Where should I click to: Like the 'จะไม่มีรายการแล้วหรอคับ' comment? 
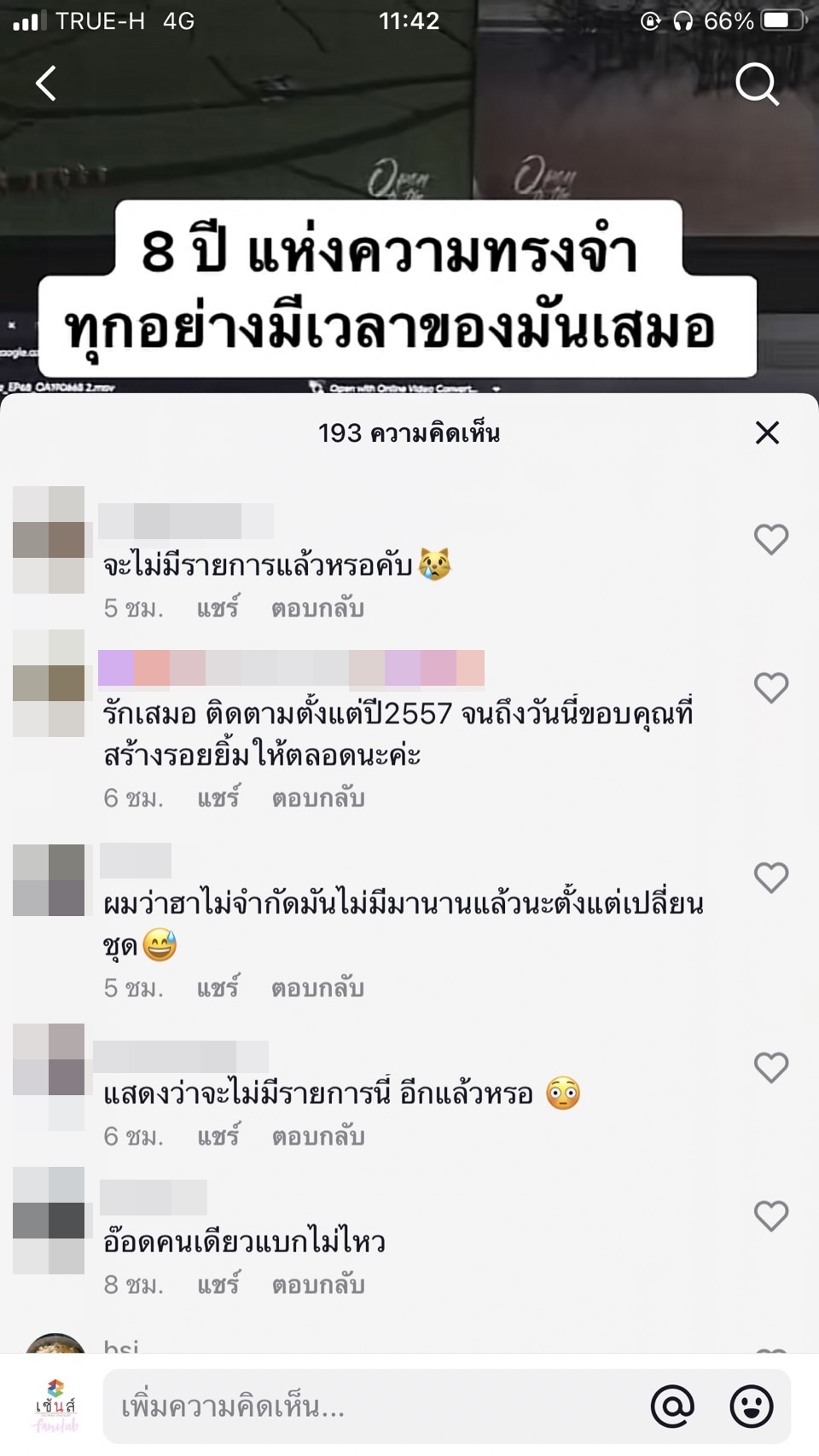(x=771, y=539)
